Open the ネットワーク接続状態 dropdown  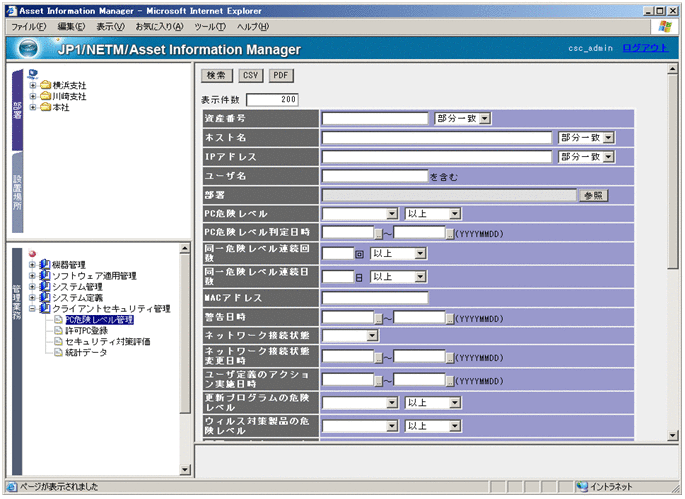[371, 335]
